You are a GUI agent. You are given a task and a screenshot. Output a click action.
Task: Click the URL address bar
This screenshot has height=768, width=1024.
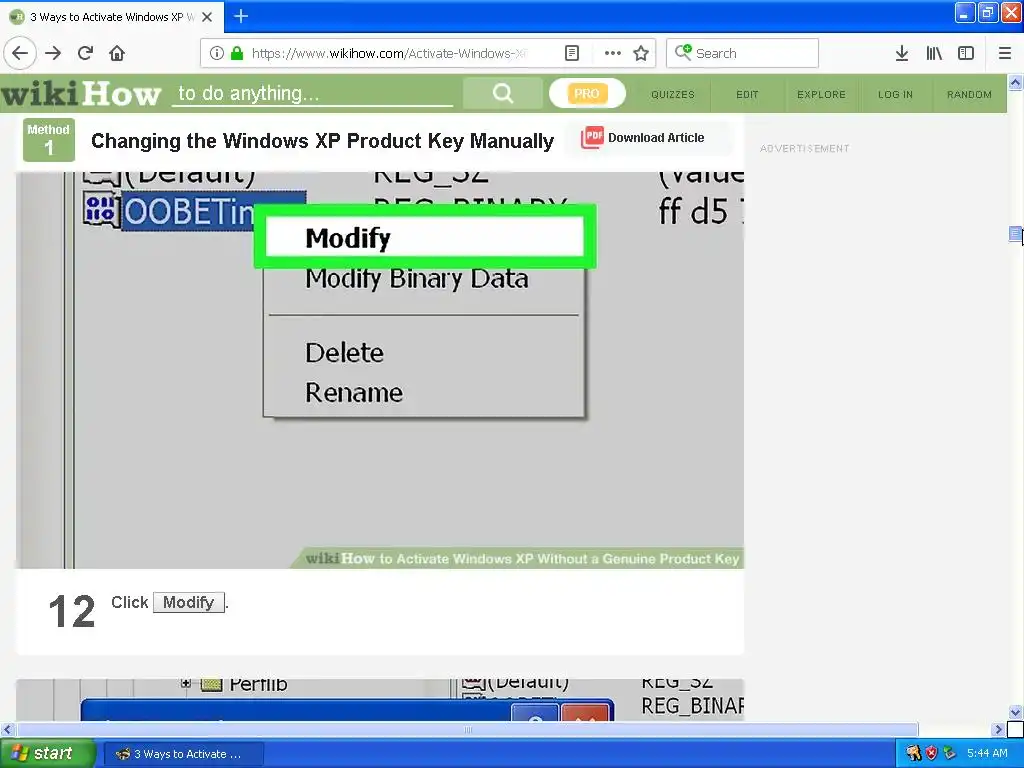(389, 53)
